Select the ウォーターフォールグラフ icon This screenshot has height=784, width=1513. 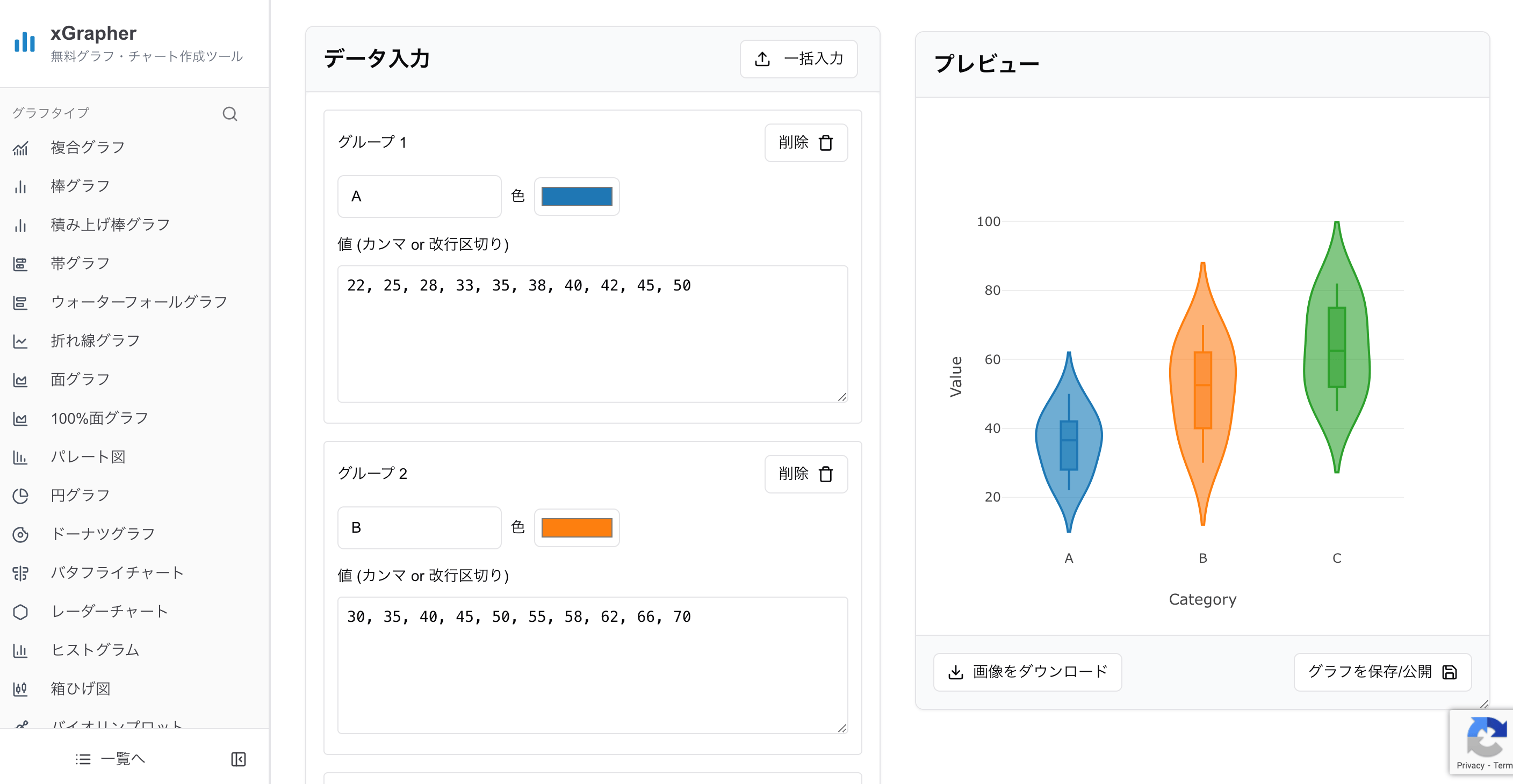21,303
